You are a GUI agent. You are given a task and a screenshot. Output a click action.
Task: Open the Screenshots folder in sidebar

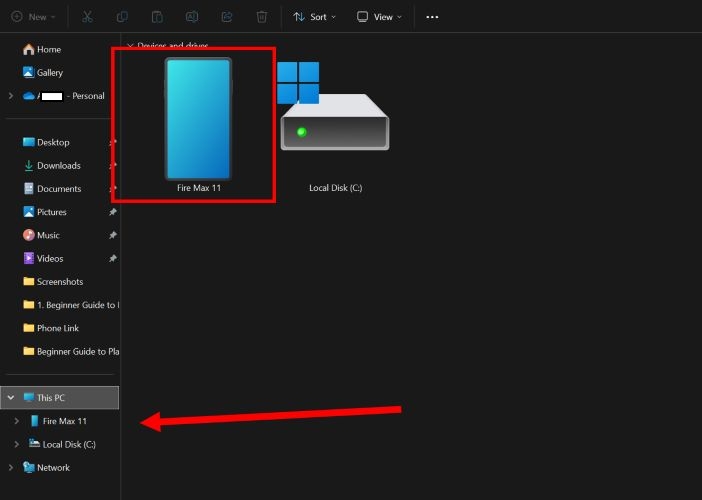coord(53,282)
